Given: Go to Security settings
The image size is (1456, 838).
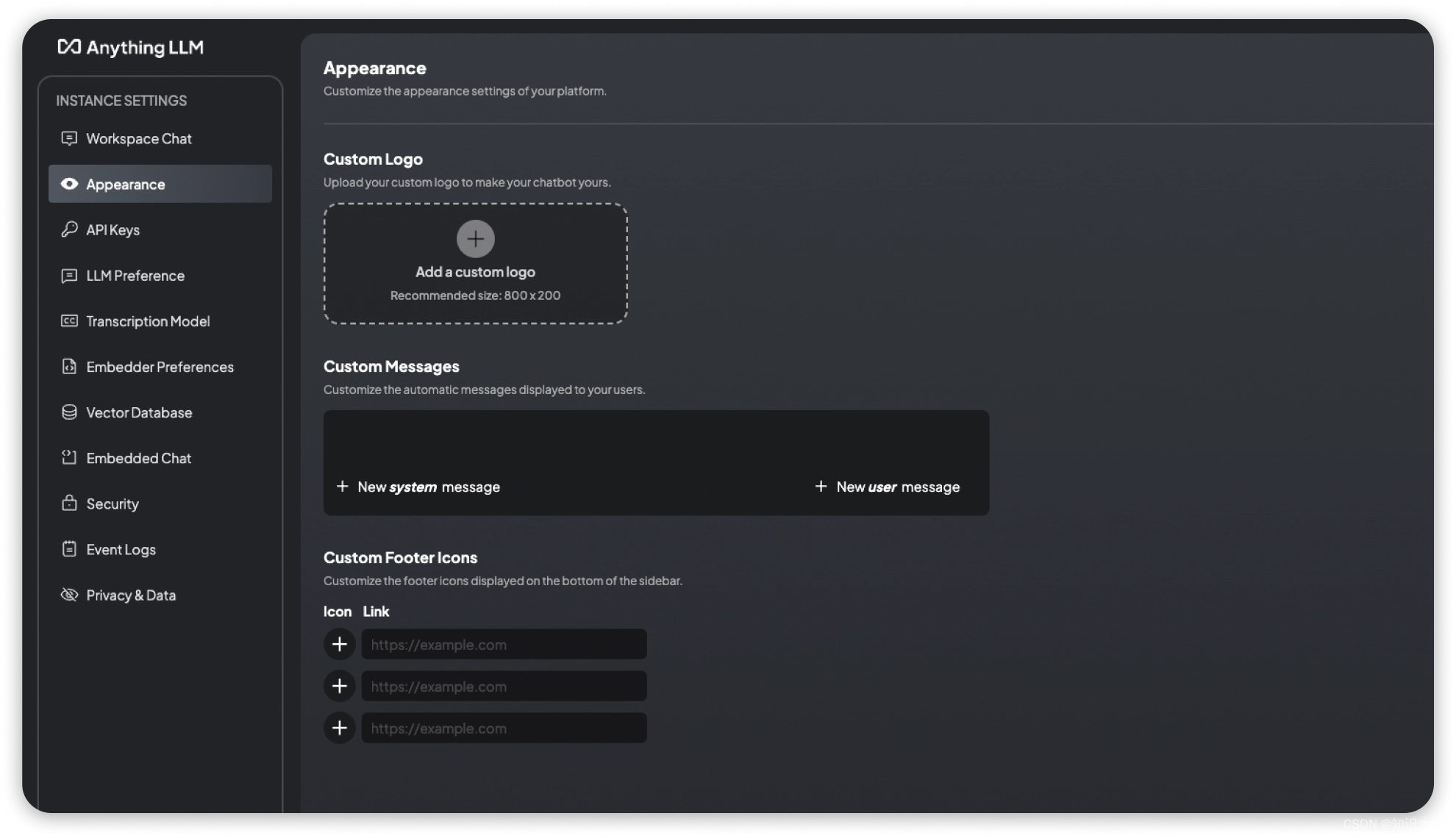Looking at the screenshot, I should click(x=160, y=504).
